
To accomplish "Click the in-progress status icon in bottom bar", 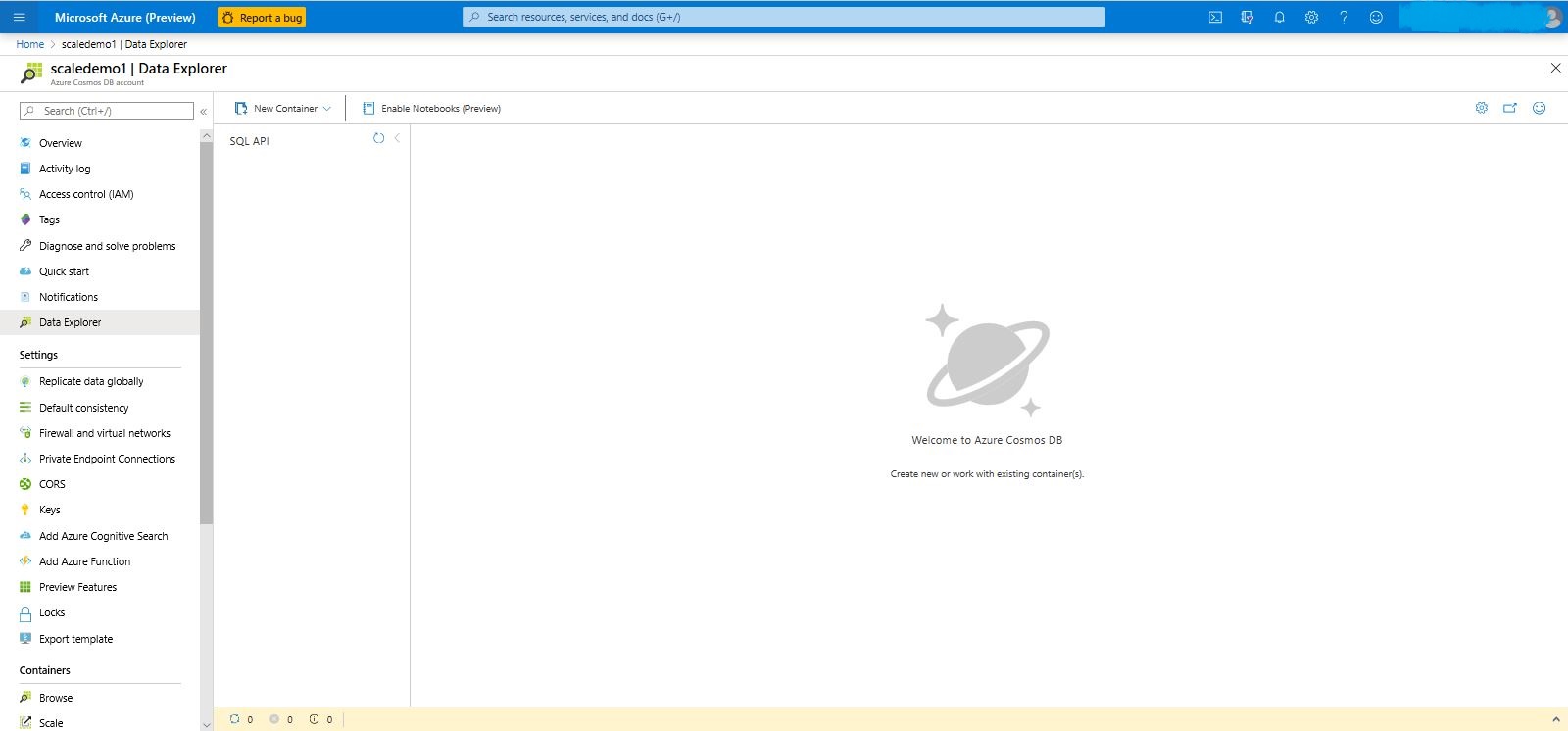I will pos(235,719).
